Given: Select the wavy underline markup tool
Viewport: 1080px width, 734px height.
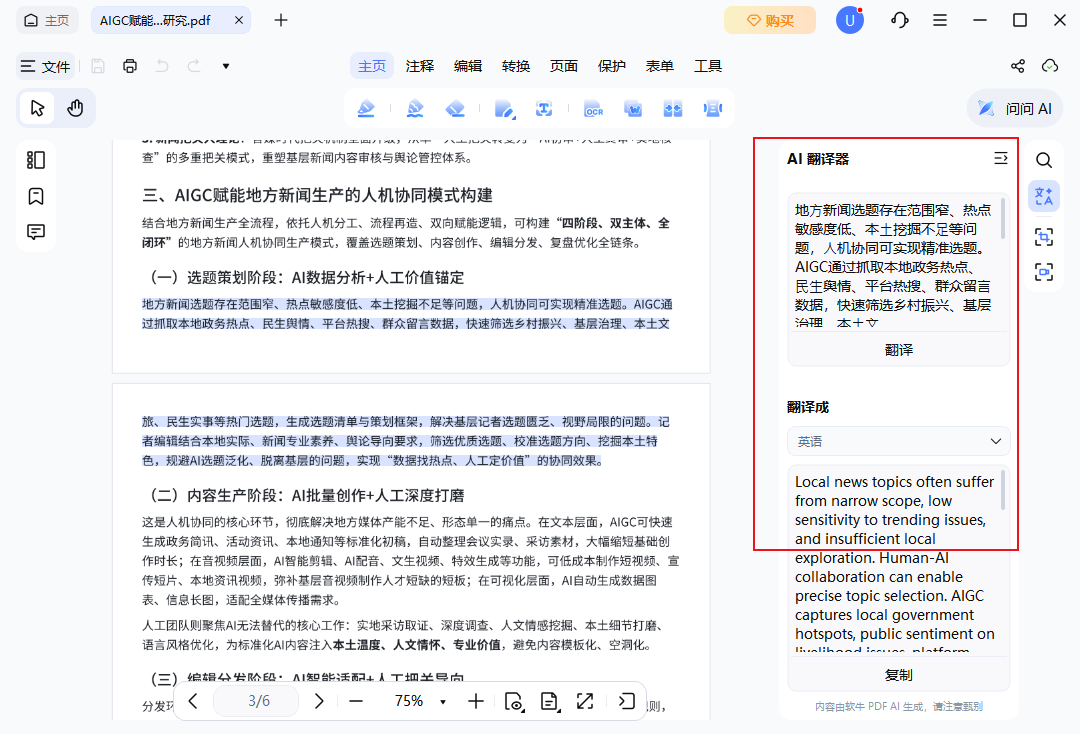Looking at the screenshot, I should coord(415,109).
